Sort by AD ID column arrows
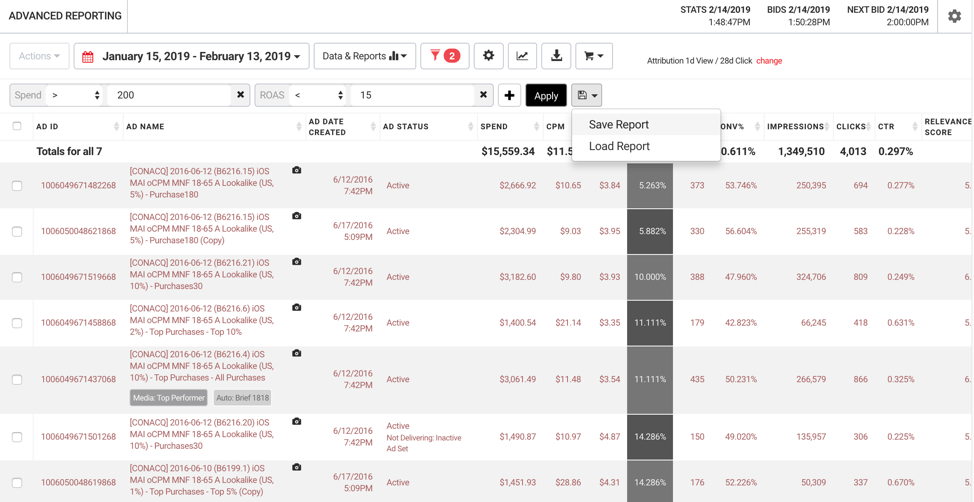This screenshot has height=502, width=974. pos(117,127)
